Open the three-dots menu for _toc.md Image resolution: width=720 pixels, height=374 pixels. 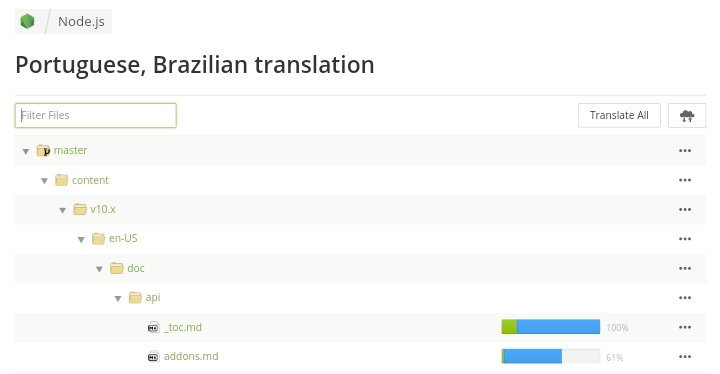[685, 327]
